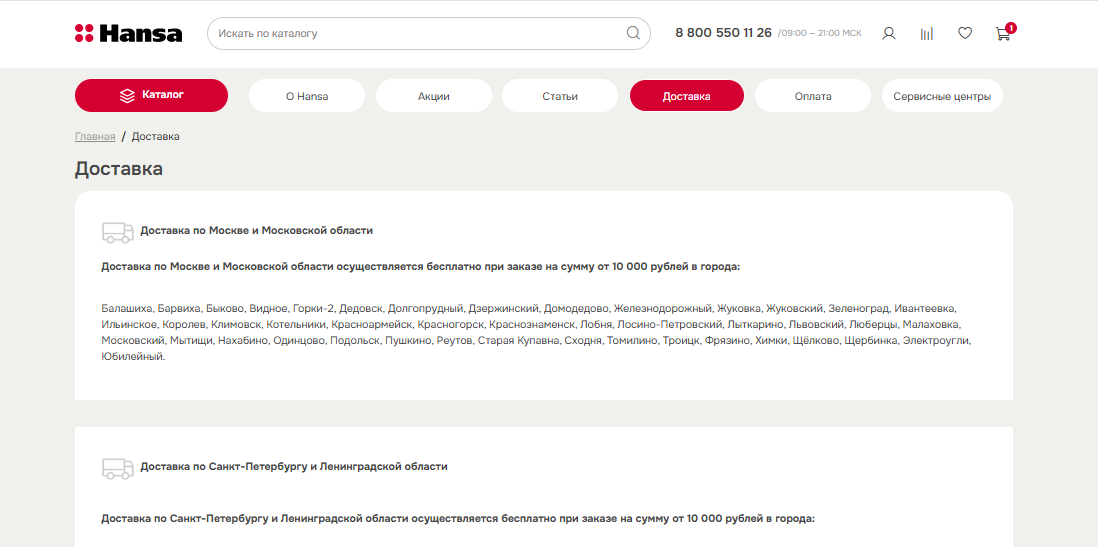Open the Акции section

tap(433, 96)
